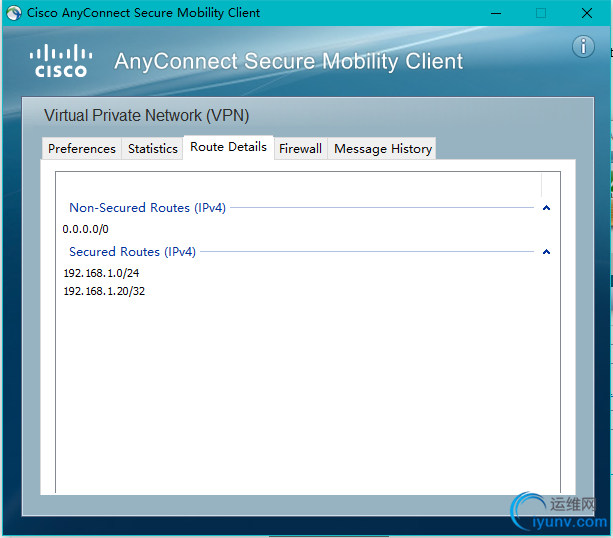Collapse the Non-Secured Routes section arrow
Screen dimensions: 613x538
tap(546, 208)
